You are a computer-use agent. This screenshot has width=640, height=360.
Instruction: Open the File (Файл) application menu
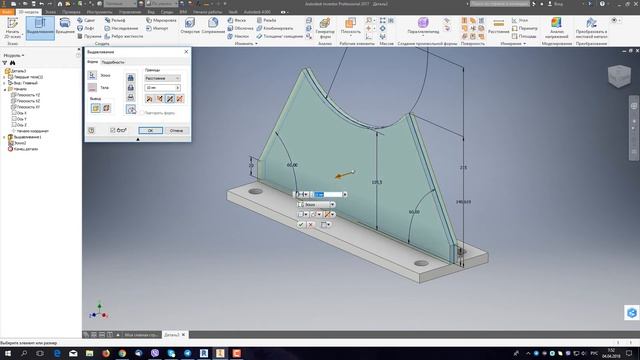pos(7,12)
